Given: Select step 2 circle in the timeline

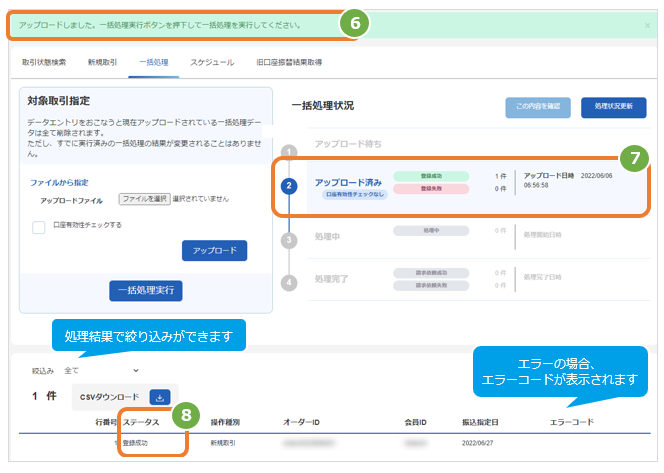Looking at the screenshot, I should pyautogui.click(x=289, y=185).
